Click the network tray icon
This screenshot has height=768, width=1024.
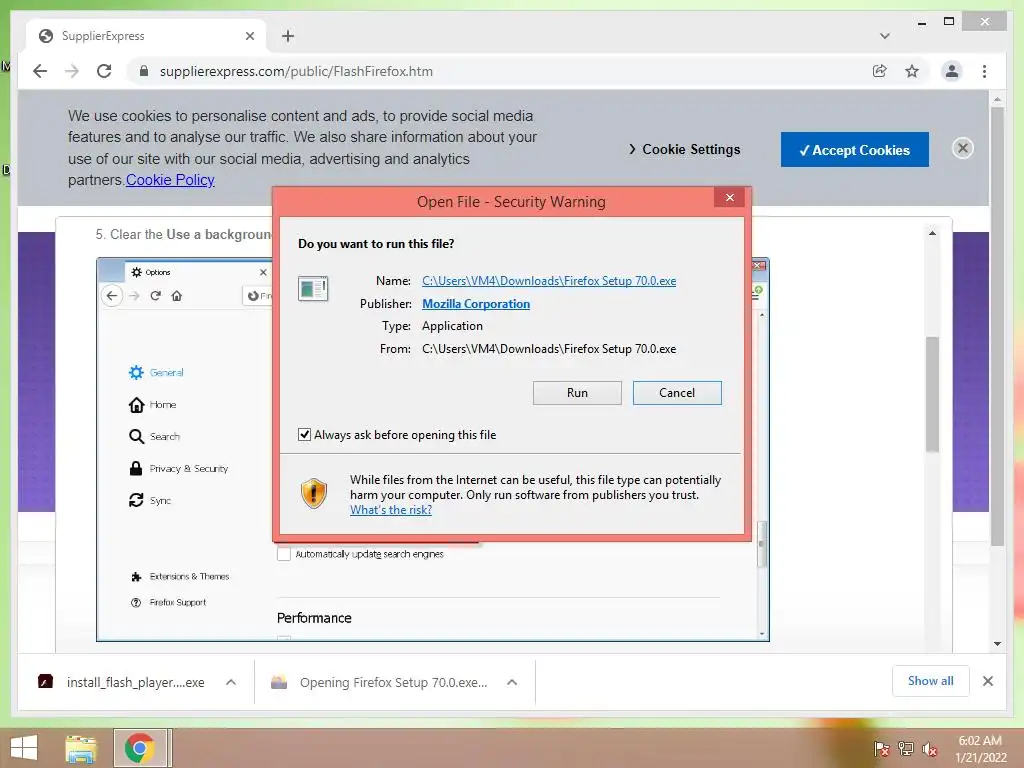click(x=906, y=749)
